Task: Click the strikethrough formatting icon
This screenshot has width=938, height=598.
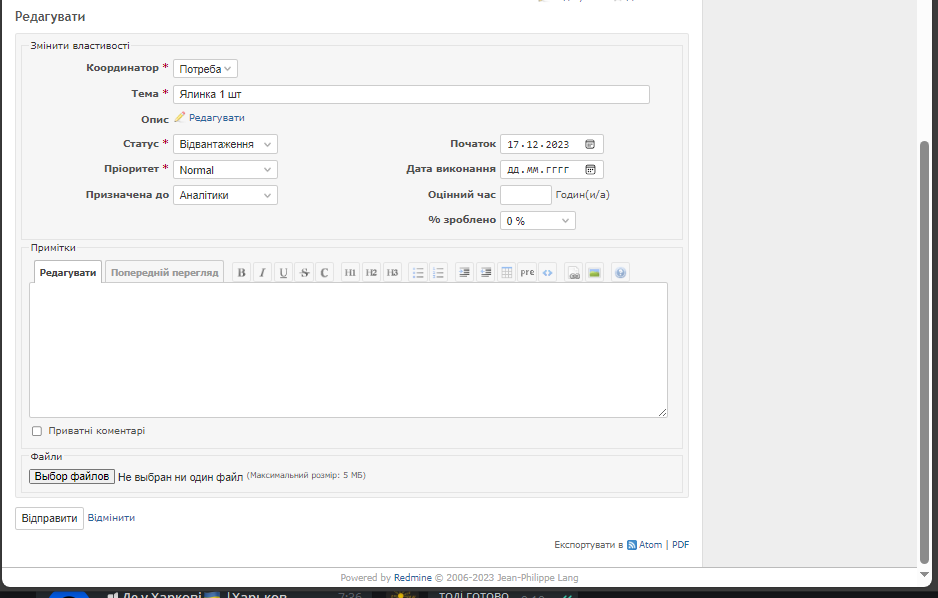Action: tap(304, 272)
